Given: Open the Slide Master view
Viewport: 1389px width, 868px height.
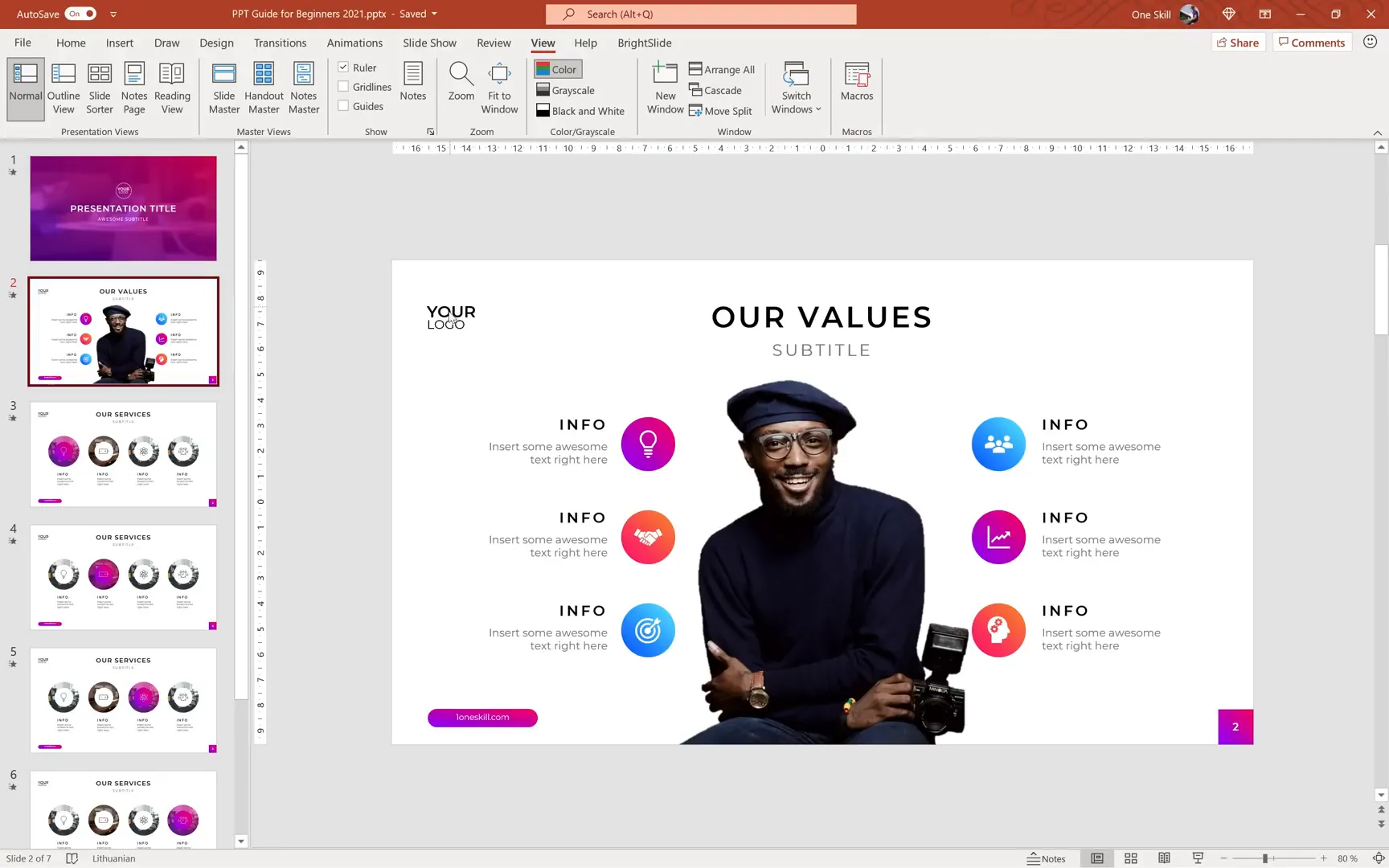Looking at the screenshot, I should tap(224, 88).
